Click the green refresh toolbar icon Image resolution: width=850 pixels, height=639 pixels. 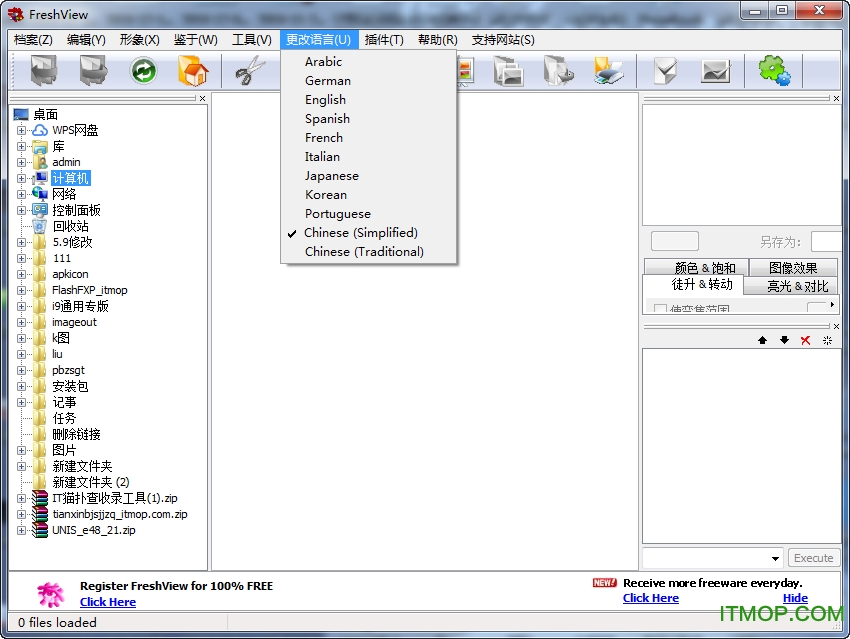point(144,71)
